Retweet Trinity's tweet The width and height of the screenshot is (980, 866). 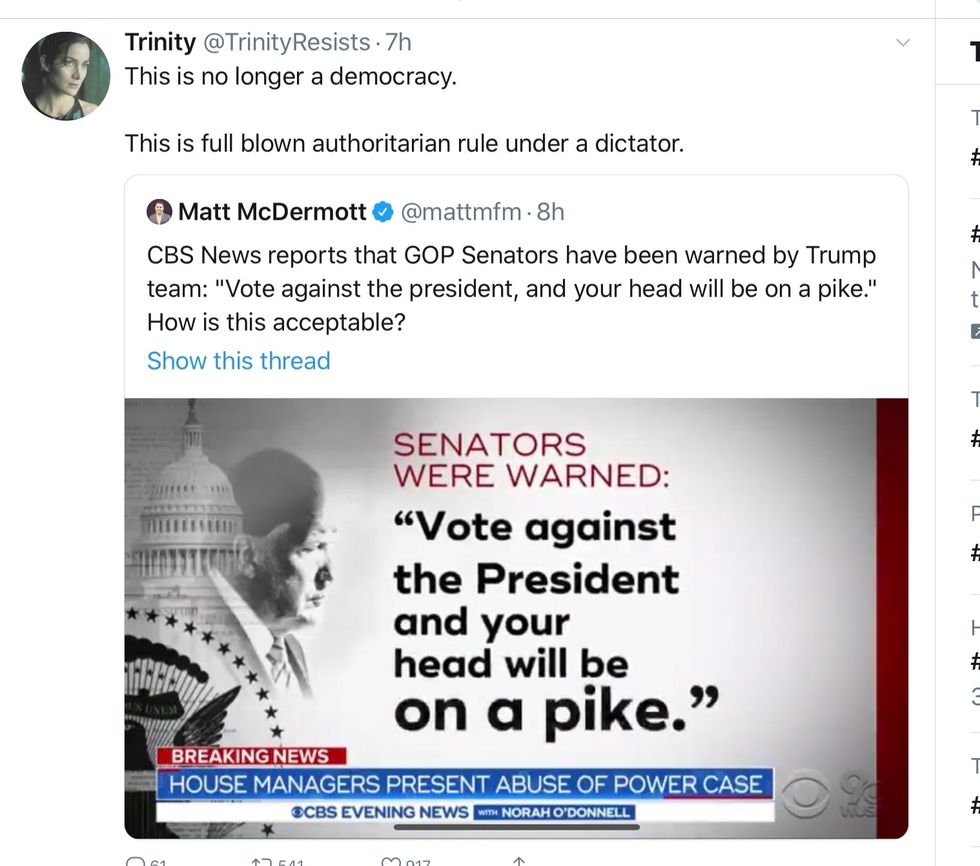(x=263, y=862)
